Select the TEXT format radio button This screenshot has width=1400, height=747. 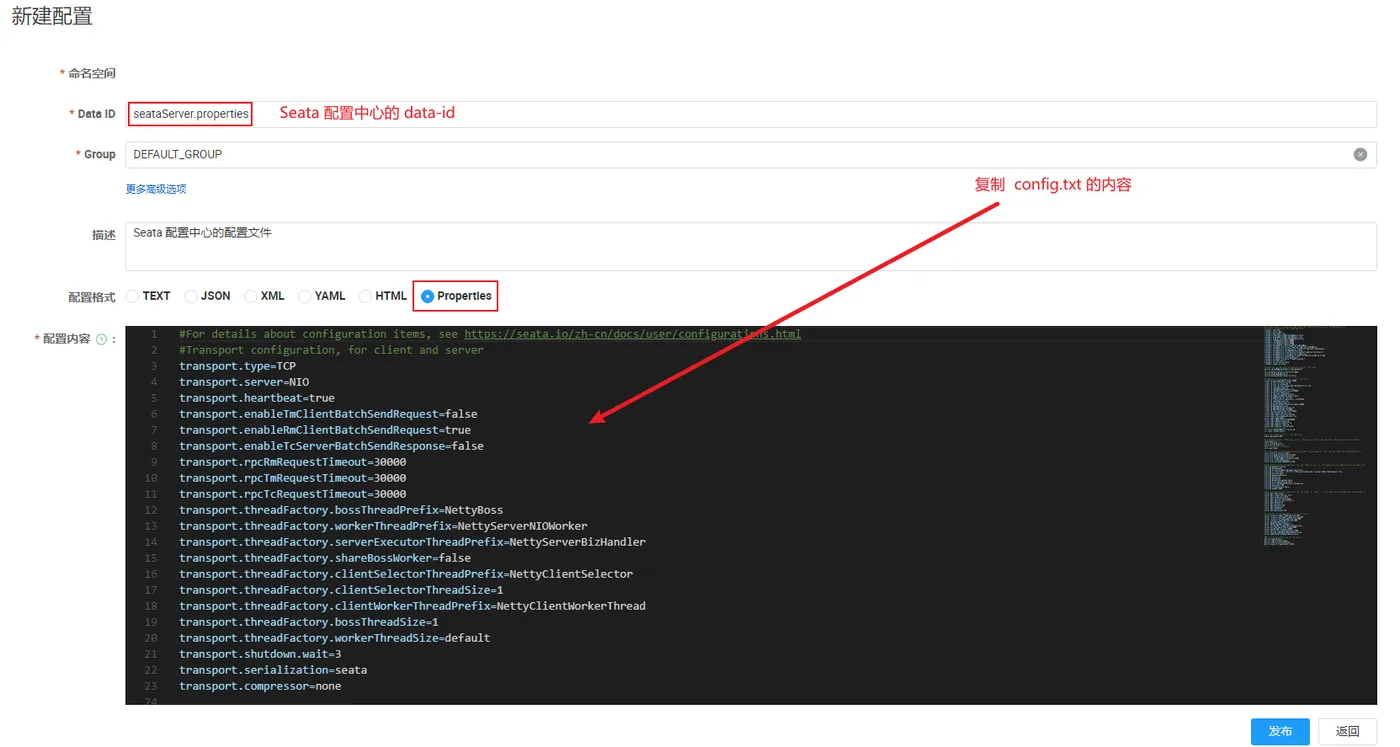132,296
